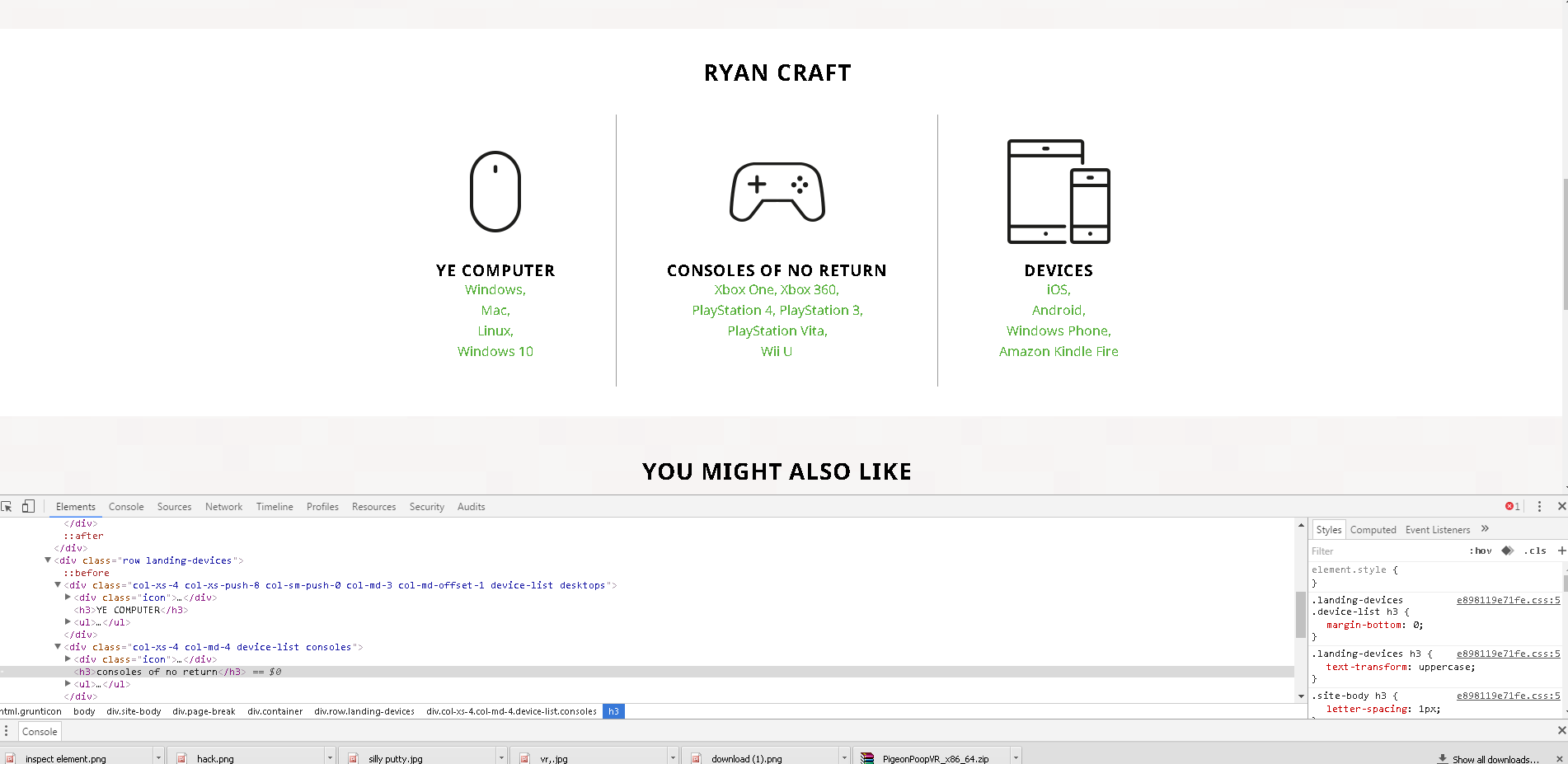Click the text-transform uppercase value
Image resolution: width=1568 pixels, height=764 pixels.
(x=1445, y=667)
